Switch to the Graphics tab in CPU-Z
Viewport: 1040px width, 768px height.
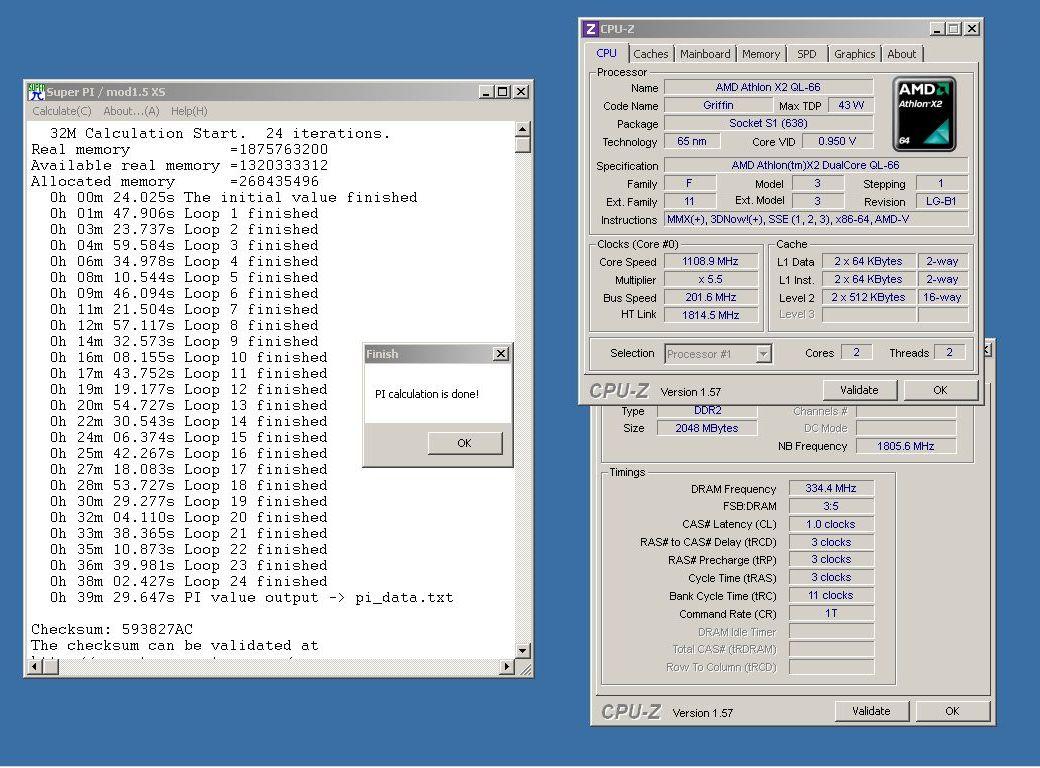[x=854, y=54]
